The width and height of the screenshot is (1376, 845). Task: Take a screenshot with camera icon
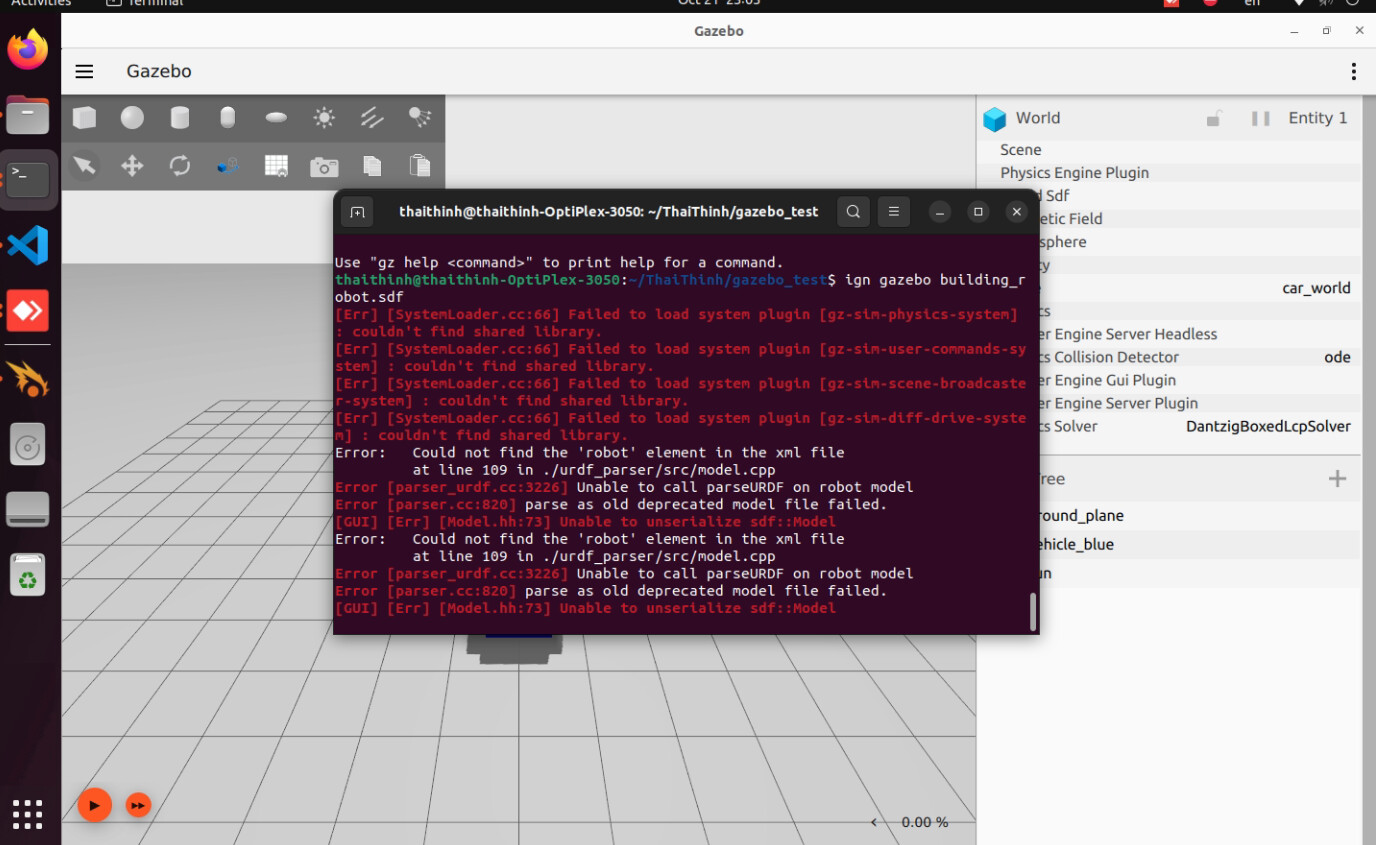pyautogui.click(x=324, y=166)
